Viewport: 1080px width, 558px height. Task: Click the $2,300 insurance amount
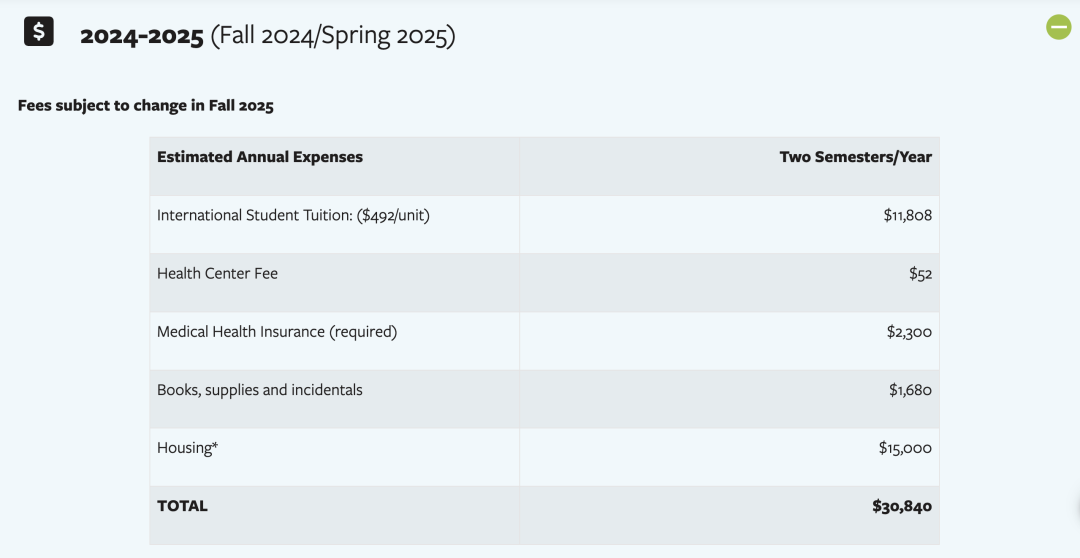[909, 332]
